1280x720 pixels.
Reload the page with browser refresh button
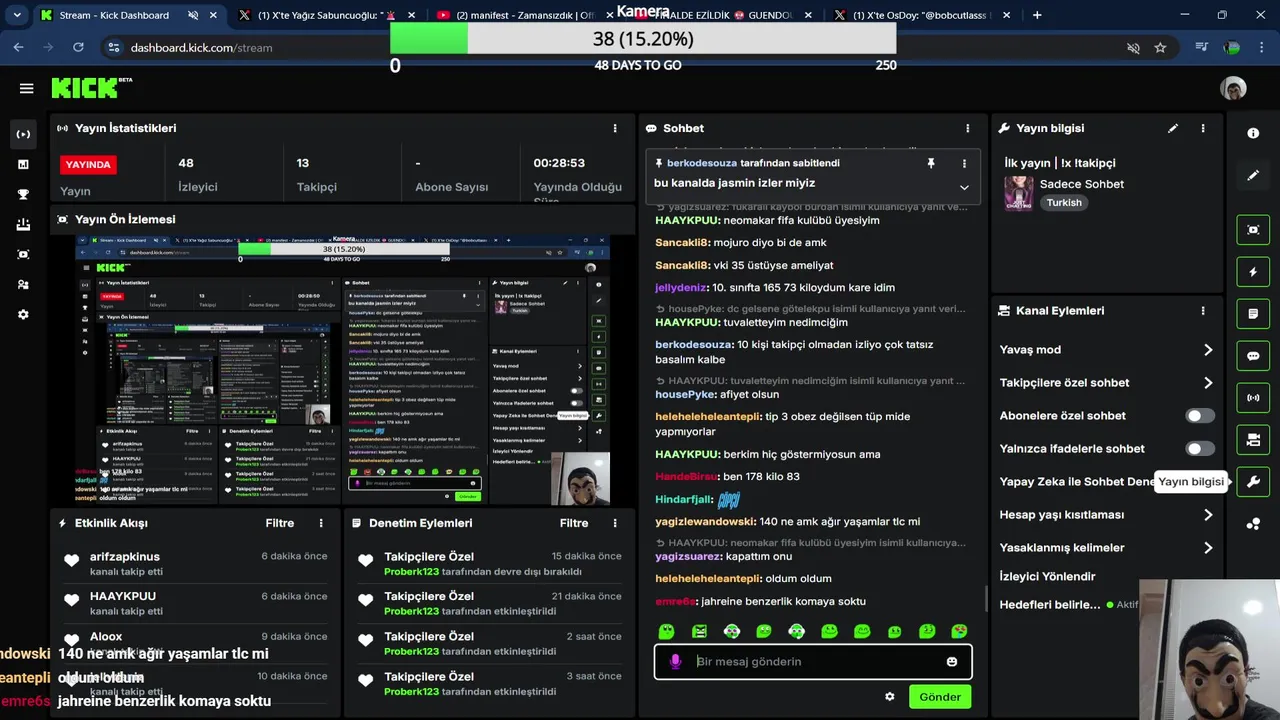[x=78, y=47]
